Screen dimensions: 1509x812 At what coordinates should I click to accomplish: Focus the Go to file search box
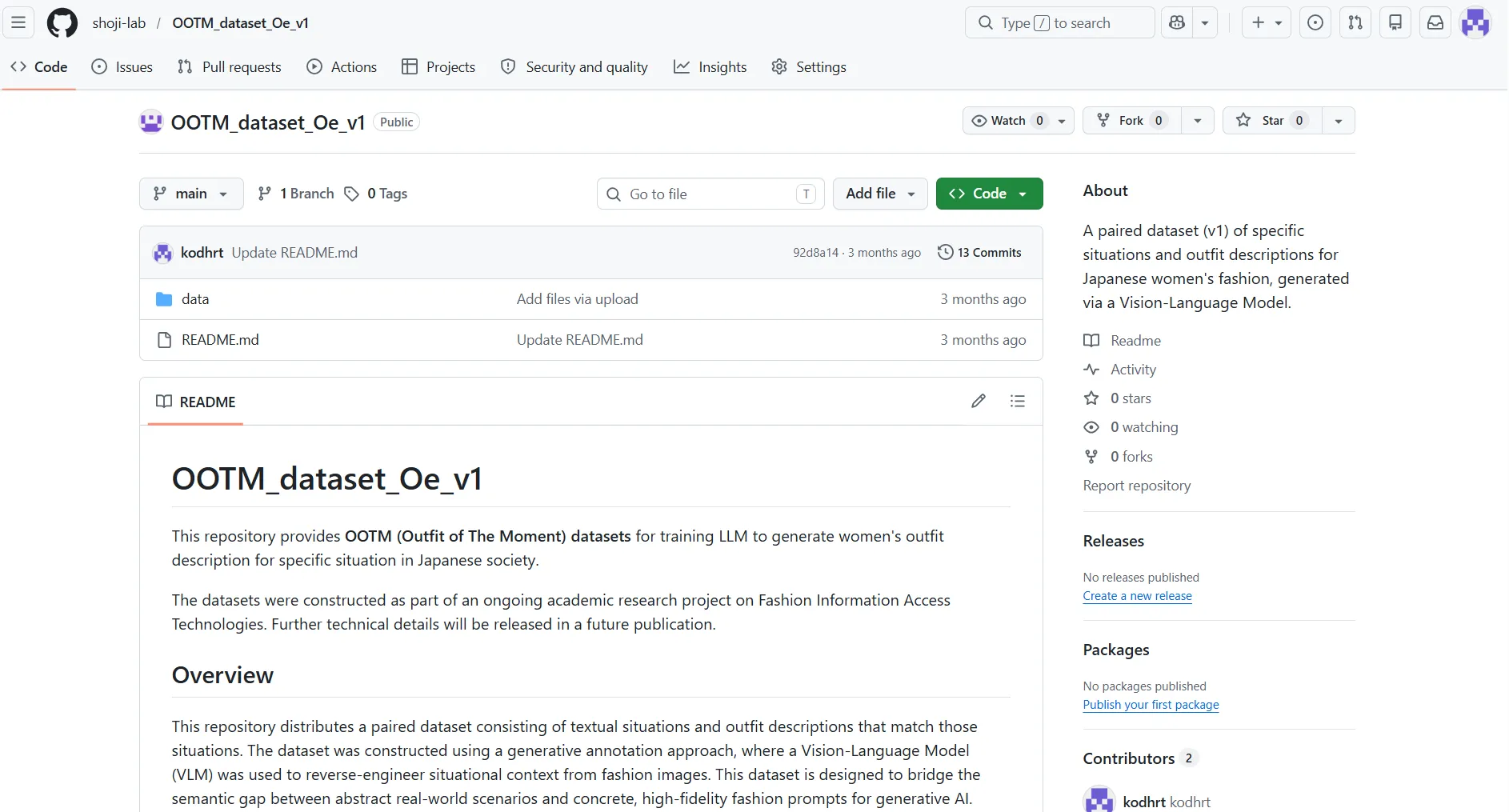[x=710, y=194]
